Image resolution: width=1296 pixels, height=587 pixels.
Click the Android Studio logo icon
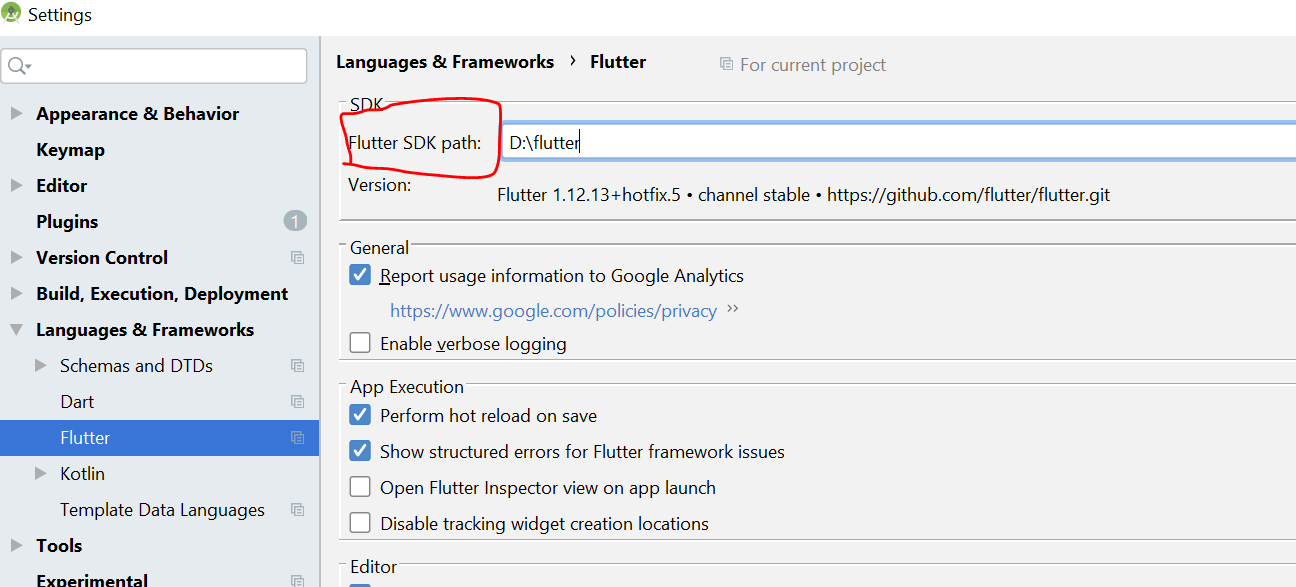point(13,14)
